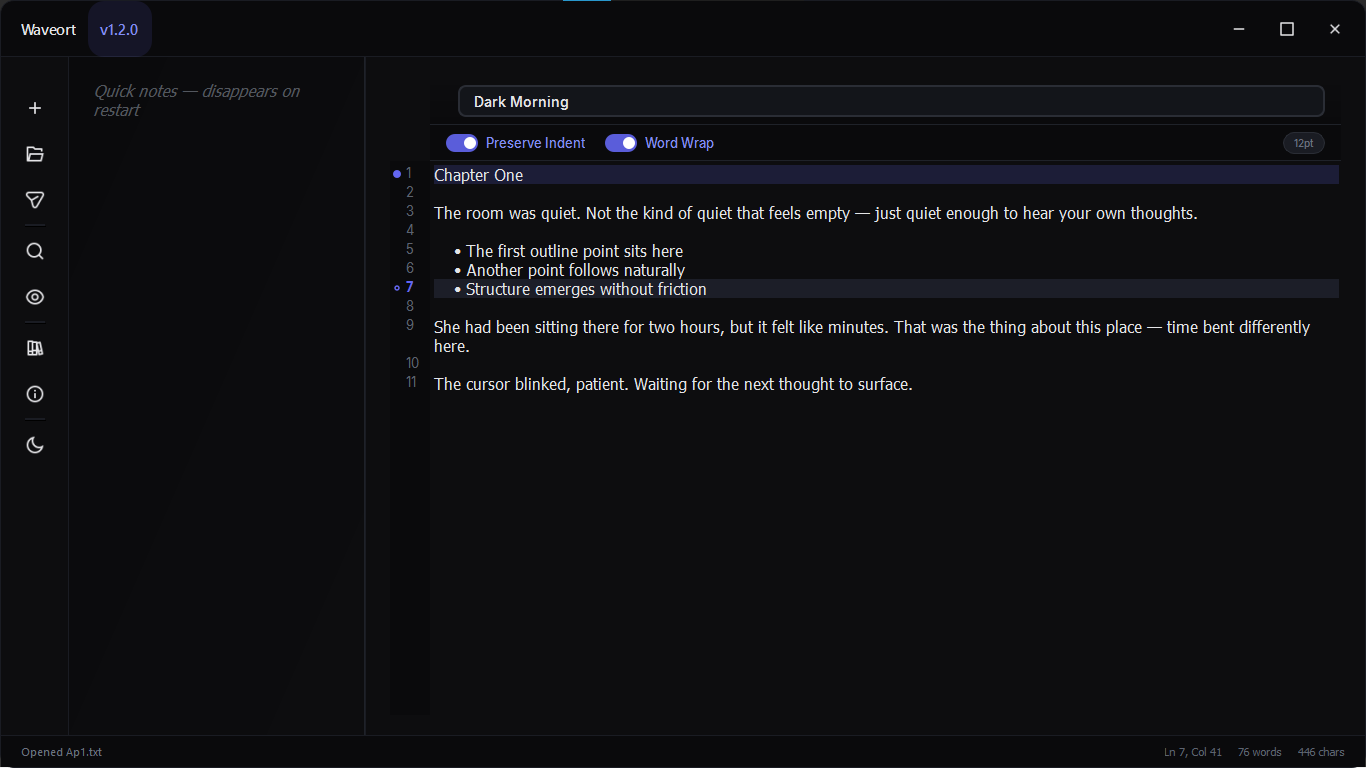Click the 76 words counter
Image resolution: width=1366 pixels, height=768 pixels.
(1259, 752)
